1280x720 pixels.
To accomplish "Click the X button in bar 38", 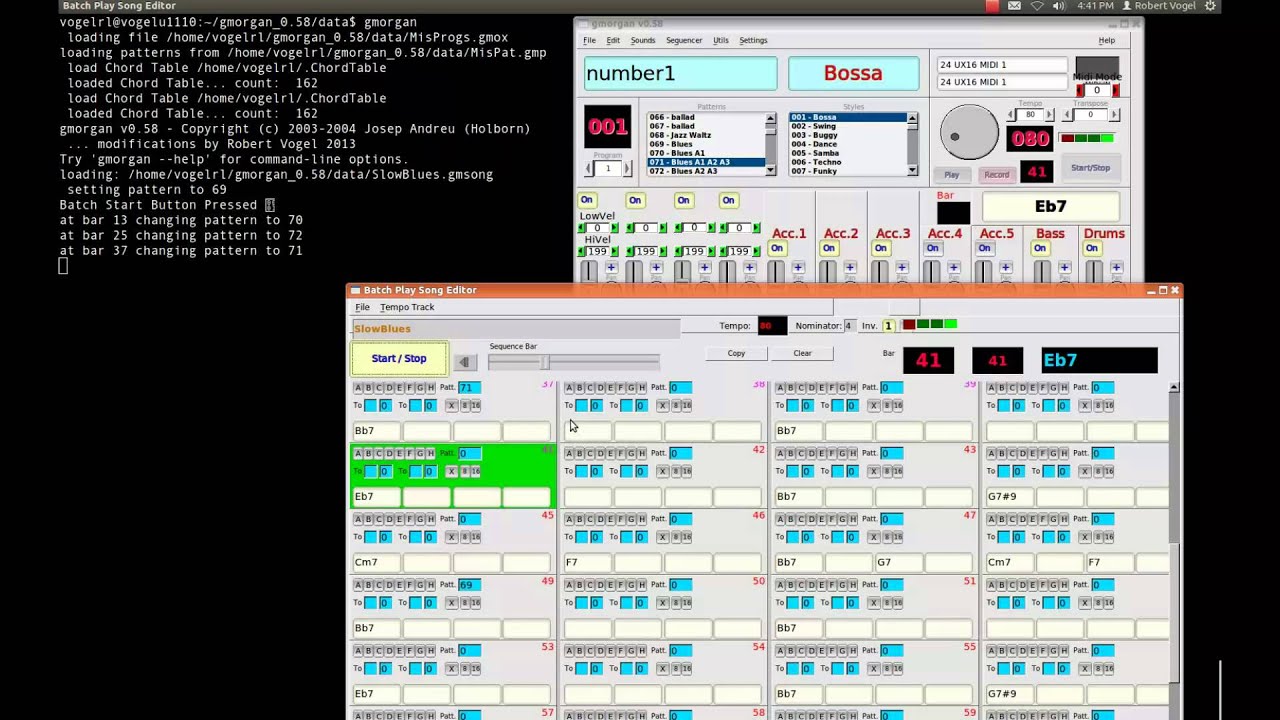I will [x=662, y=405].
